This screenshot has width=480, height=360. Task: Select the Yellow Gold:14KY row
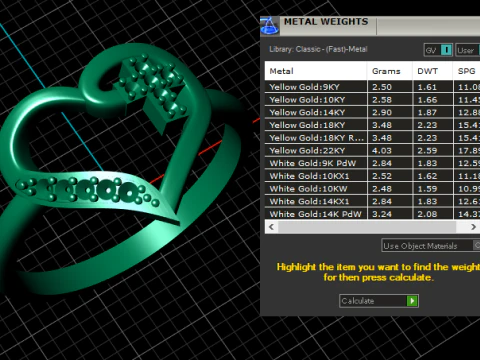[x=372, y=112]
